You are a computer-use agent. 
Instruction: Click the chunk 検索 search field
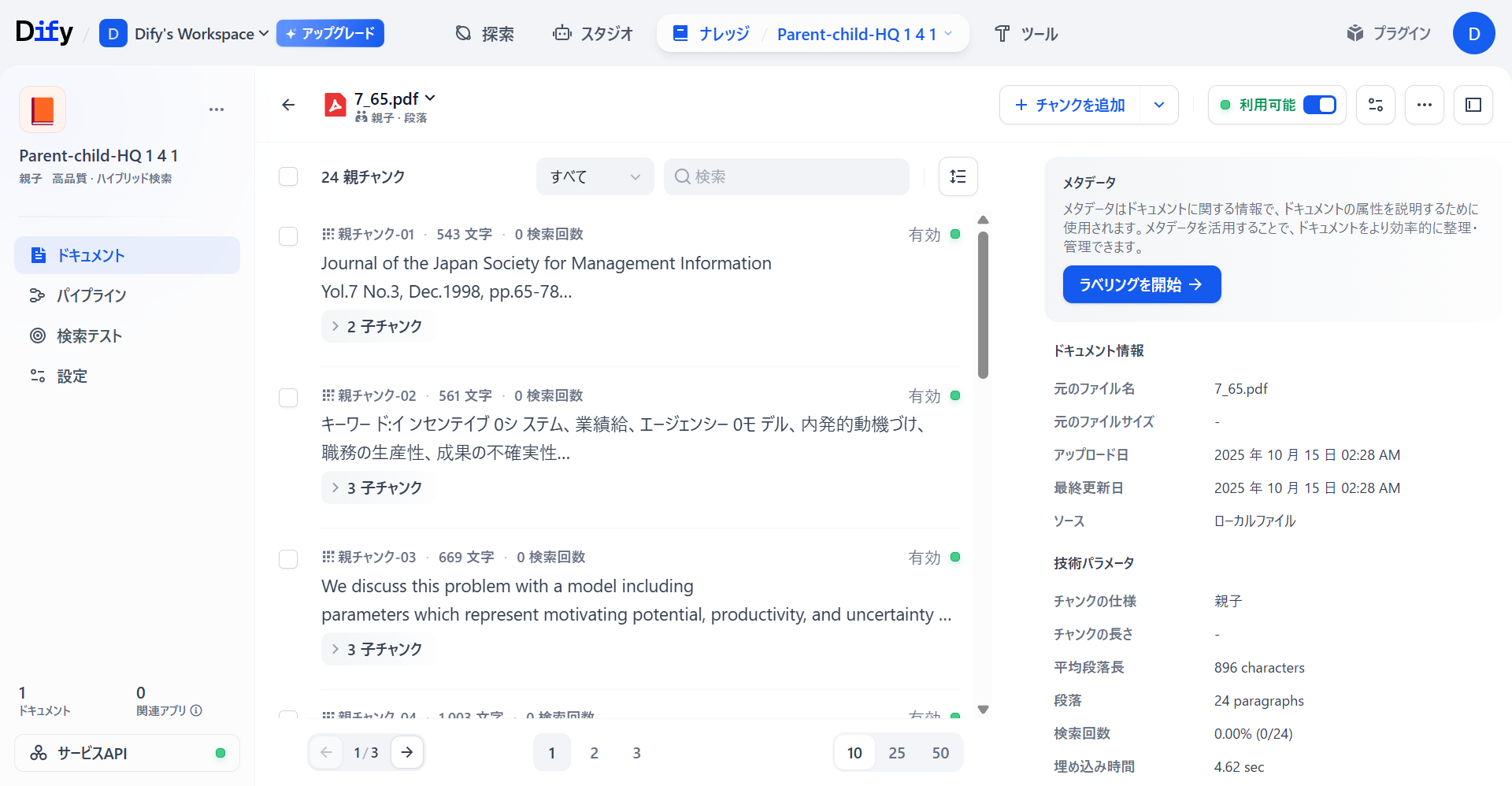pyautogui.click(x=786, y=176)
